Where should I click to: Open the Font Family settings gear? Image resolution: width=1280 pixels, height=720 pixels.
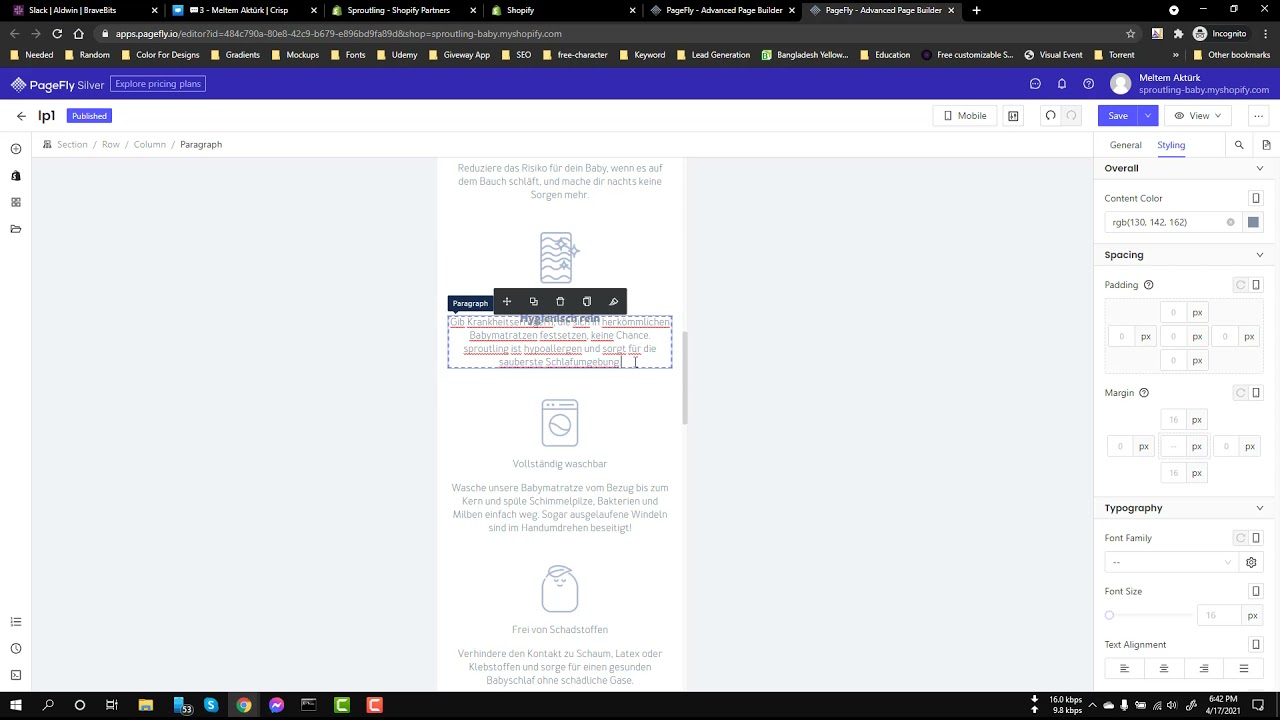click(1251, 563)
